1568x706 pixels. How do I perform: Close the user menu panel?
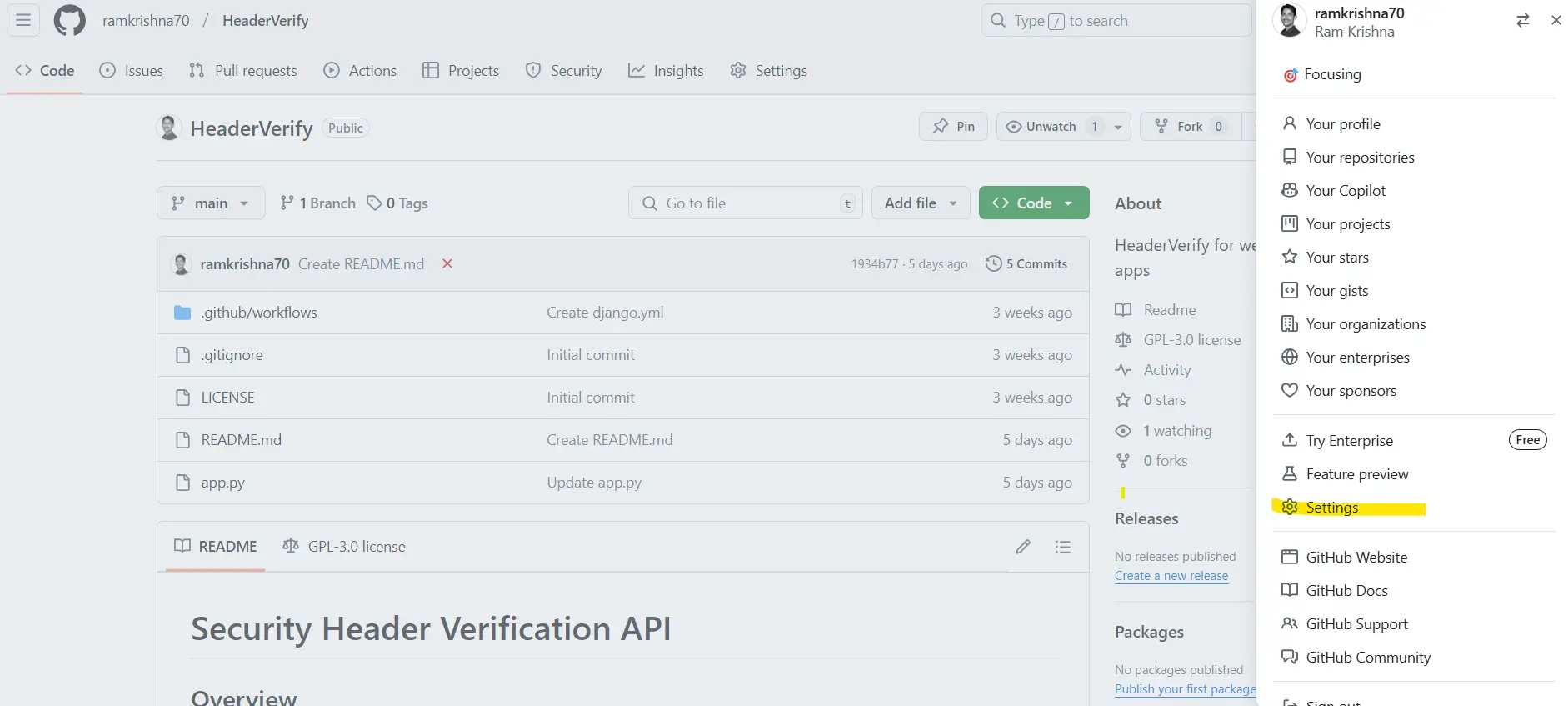click(x=1556, y=21)
